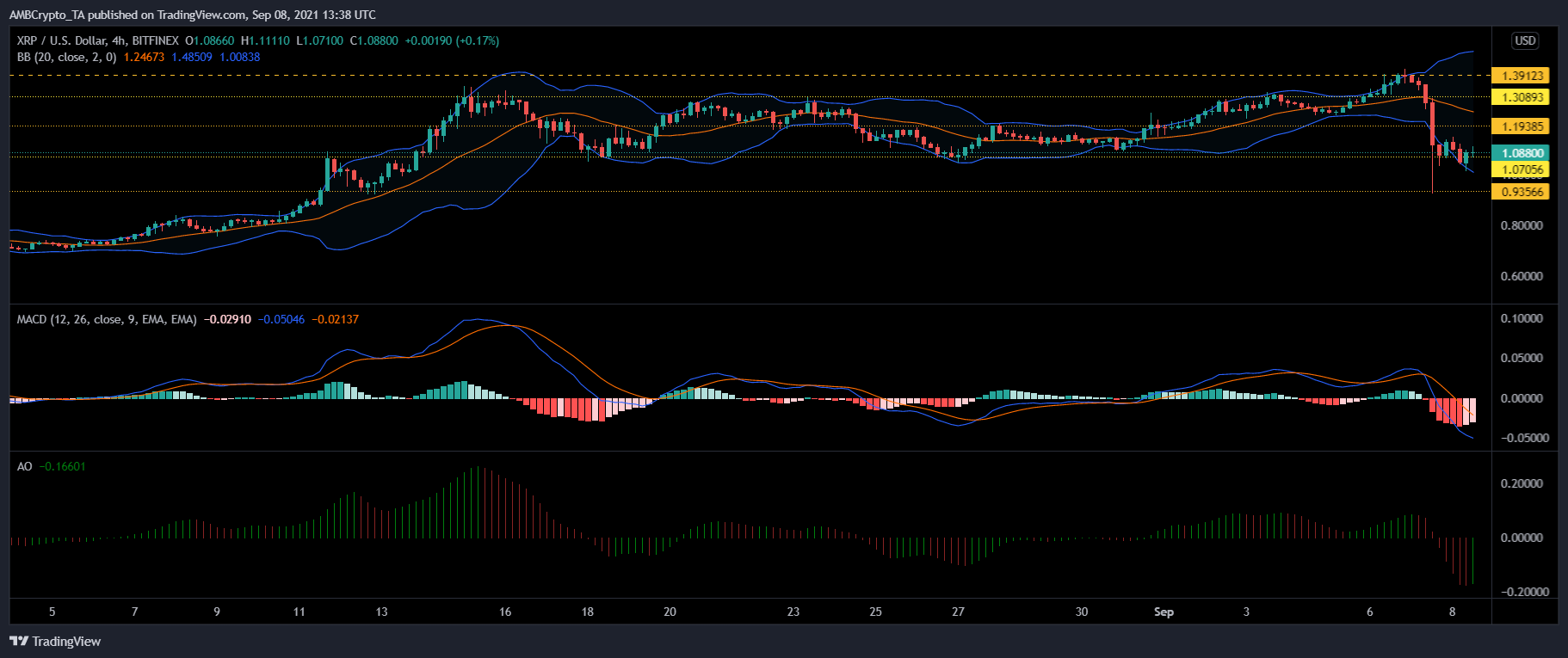1568x658 pixels.
Task: Click the MACD (12, 26, close, 9, EMA, EMA) legend
Action: [x=107, y=319]
